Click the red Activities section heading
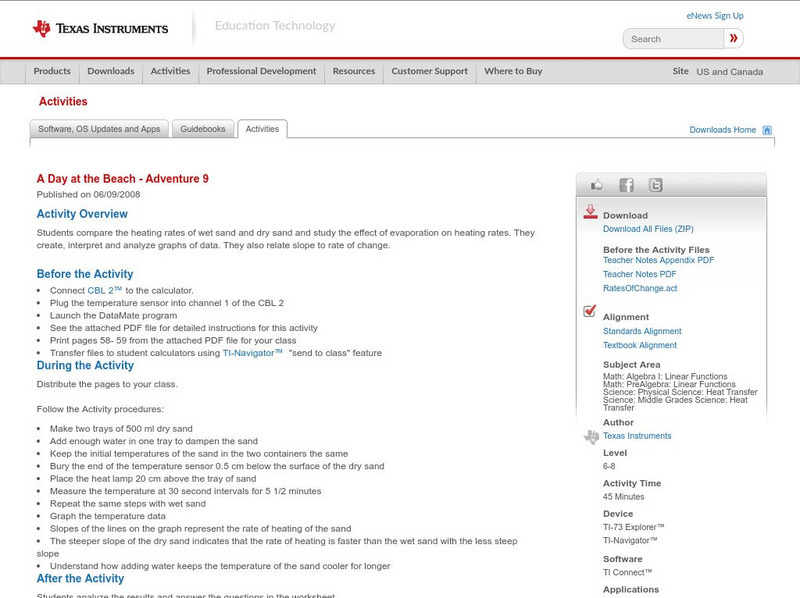 [63, 102]
